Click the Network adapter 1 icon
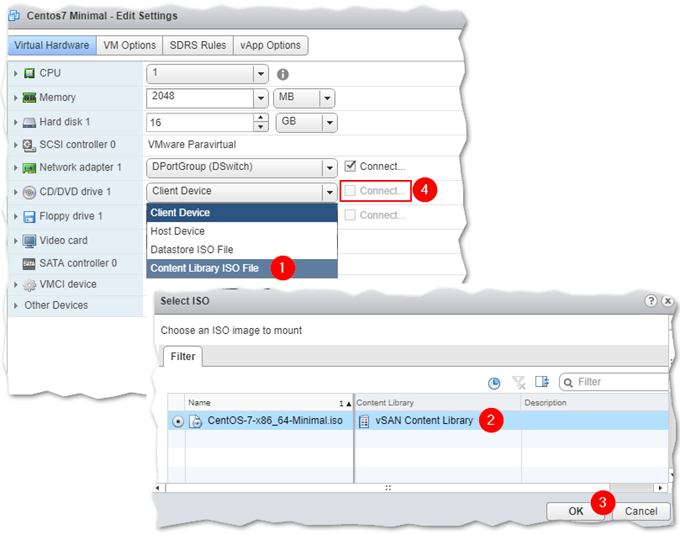 click(29, 168)
